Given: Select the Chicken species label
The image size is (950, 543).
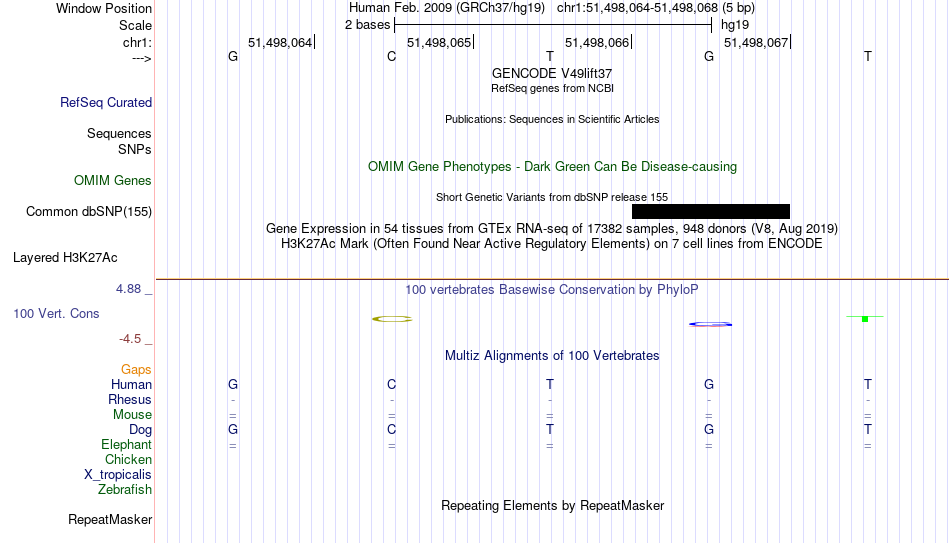Looking at the screenshot, I should [x=128, y=459].
